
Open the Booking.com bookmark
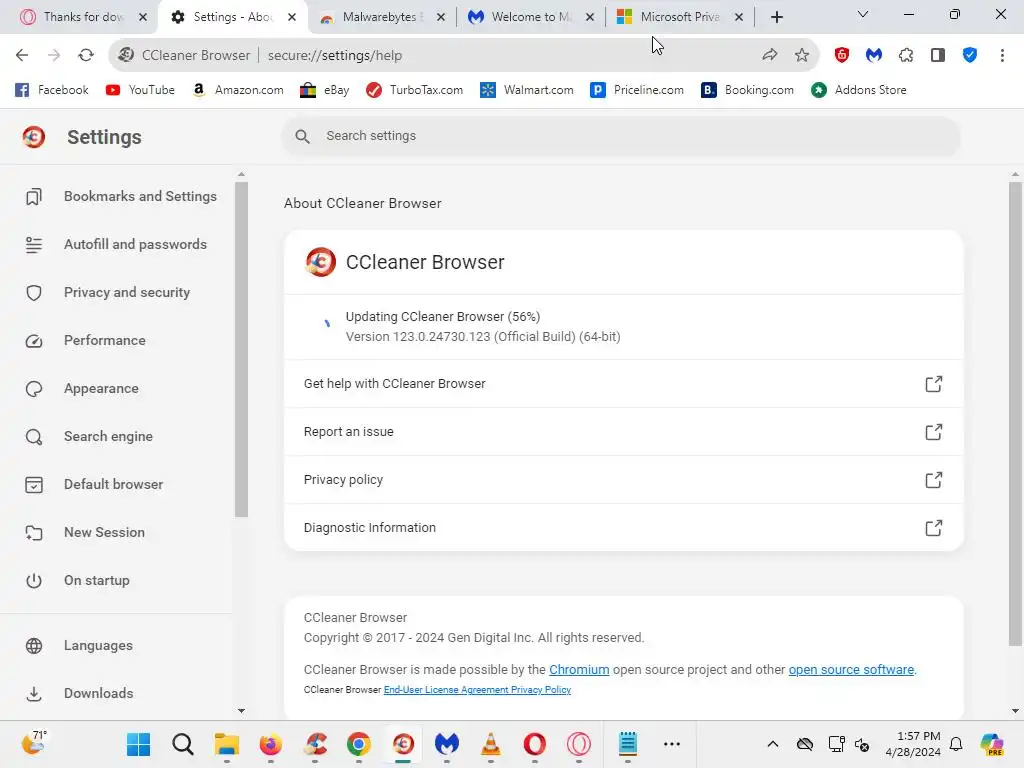point(747,90)
